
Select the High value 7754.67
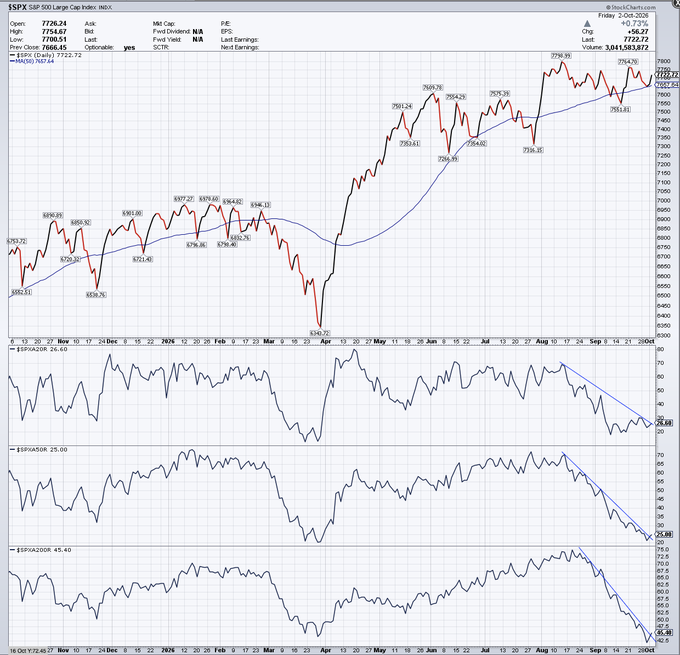(54, 32)
